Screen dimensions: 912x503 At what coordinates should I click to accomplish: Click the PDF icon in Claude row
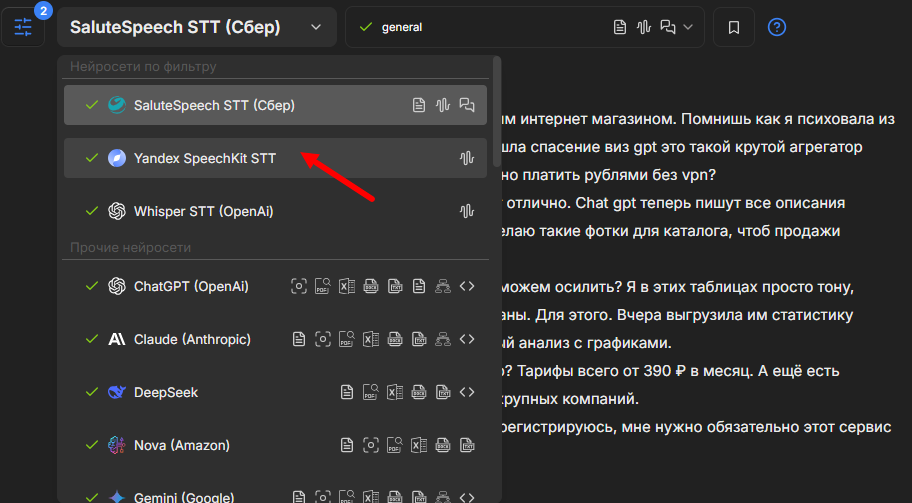pos(346,340)
